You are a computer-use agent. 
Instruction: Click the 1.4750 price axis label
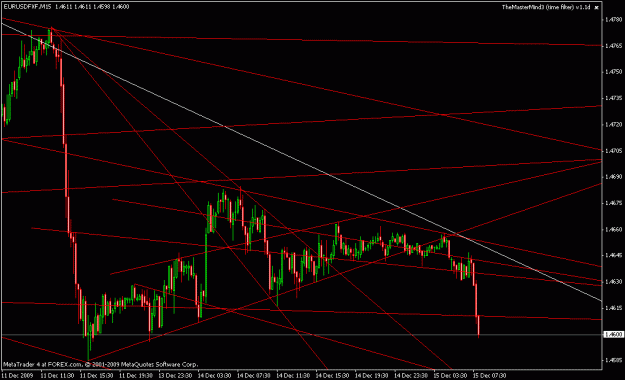[613, 72]
